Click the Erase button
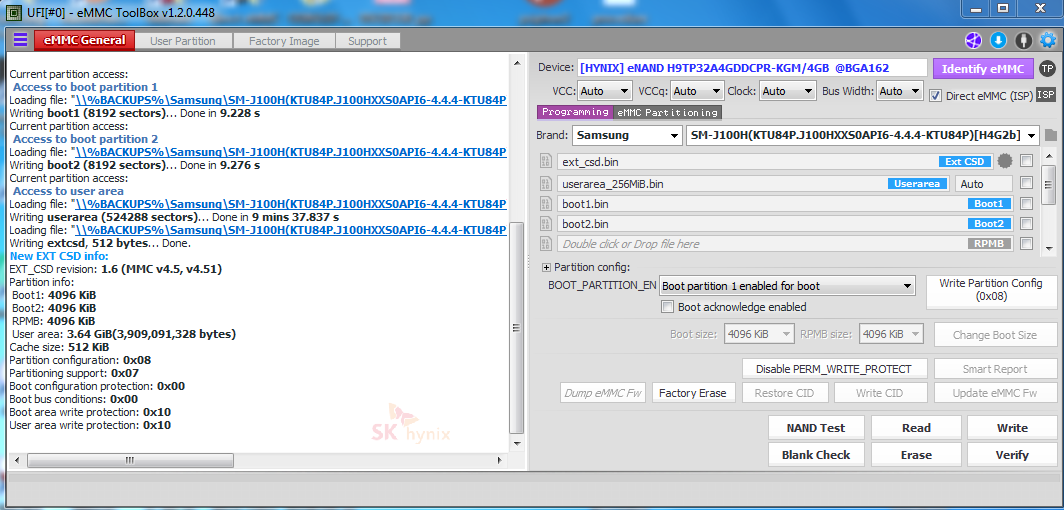The height and width of the screenshot is (510, 1064). click(x=916, y=454)
